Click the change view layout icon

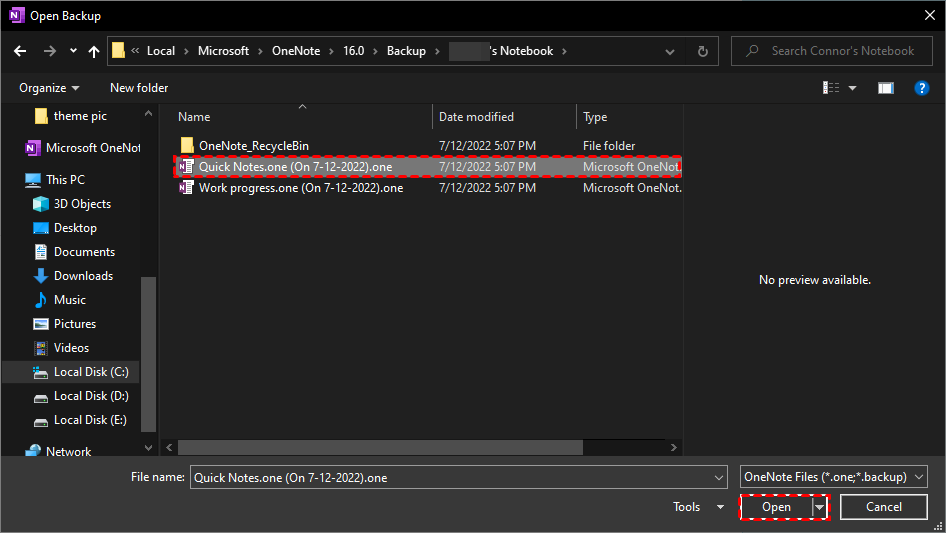[x=831, y=88]
